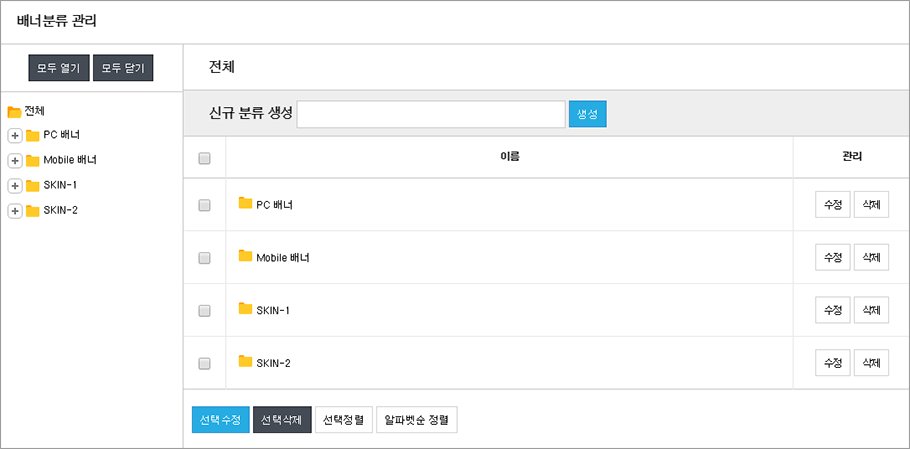The height and width of the screenshot is (449, 910).
Task: Expand the Mobile 배너 tree node with the plus button
Action: coord(15,161)
